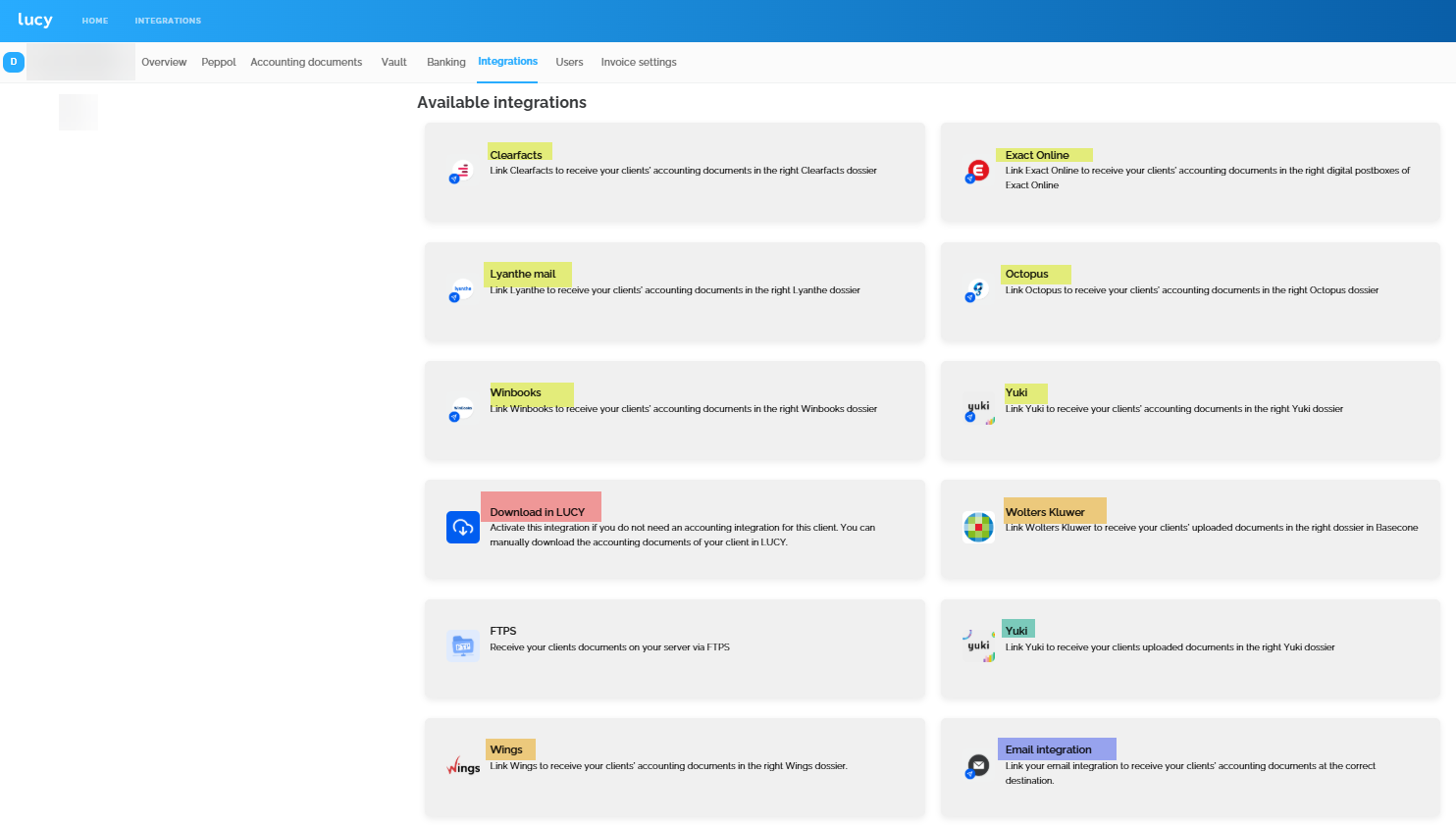The width and height of the screenshot is (1456, 825).
Task: Click the lucy logo
Action: coord(35,20)
